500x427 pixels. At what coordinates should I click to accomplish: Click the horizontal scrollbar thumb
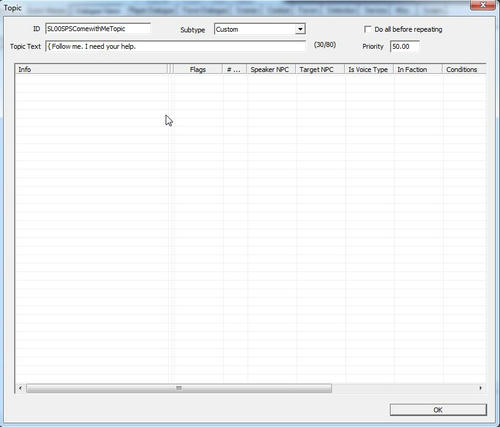(x=179, y=388)
